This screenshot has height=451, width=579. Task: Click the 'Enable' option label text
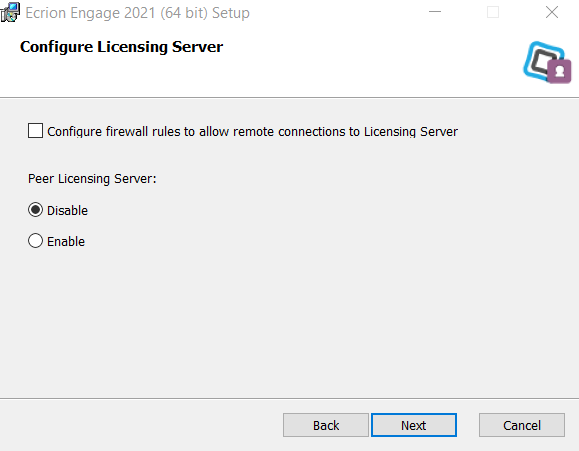pos(66,242)
